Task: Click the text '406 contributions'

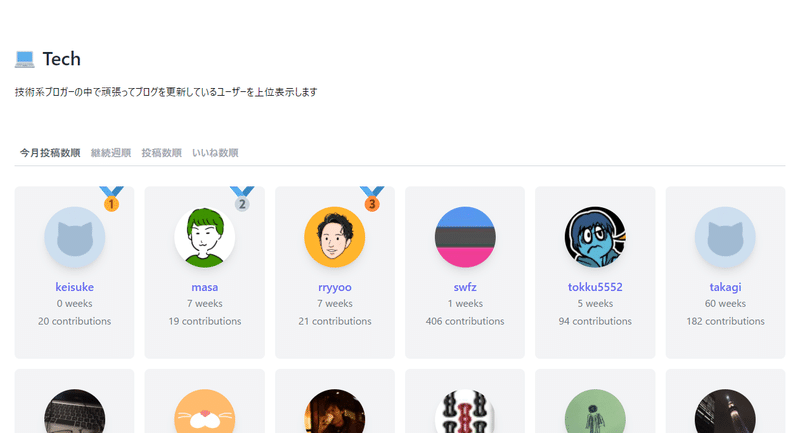Action: point(465,321)
